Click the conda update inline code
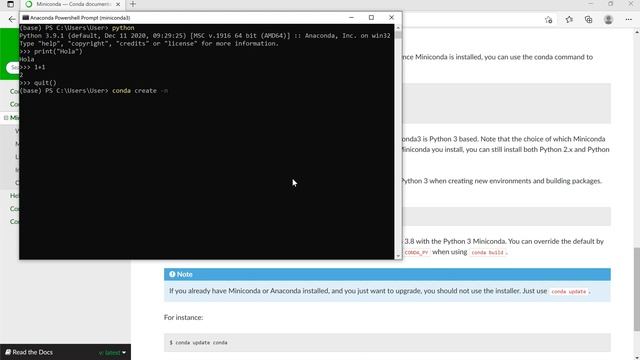The image size is (640, 360). coord(569,291)
